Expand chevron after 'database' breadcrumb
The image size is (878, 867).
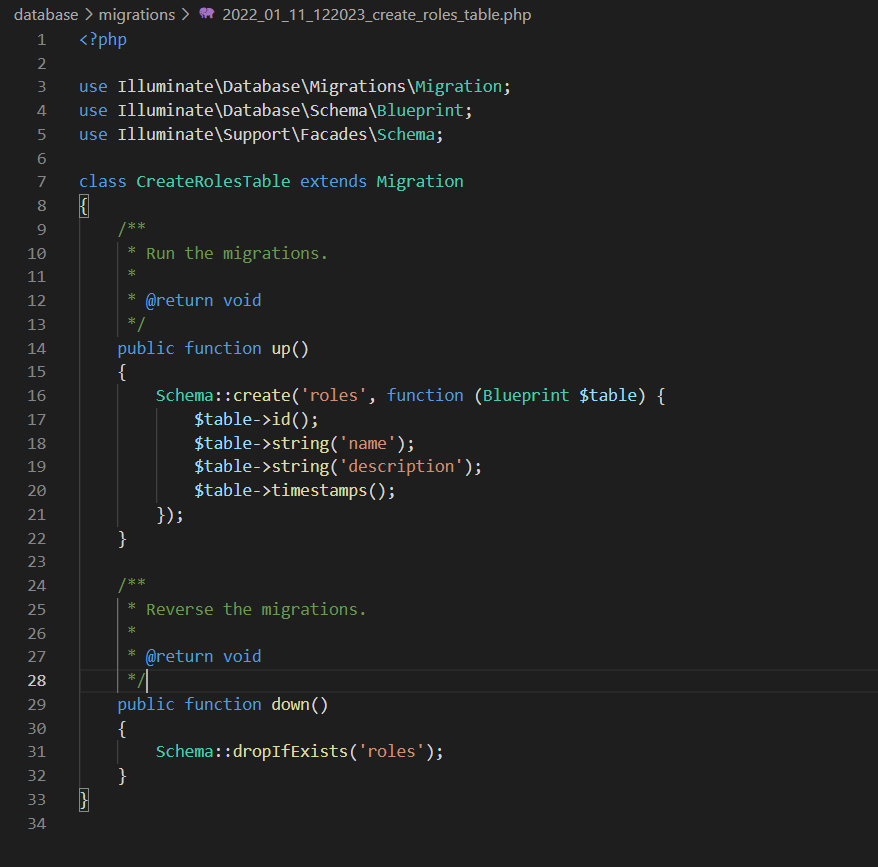(x=88, y=15)
